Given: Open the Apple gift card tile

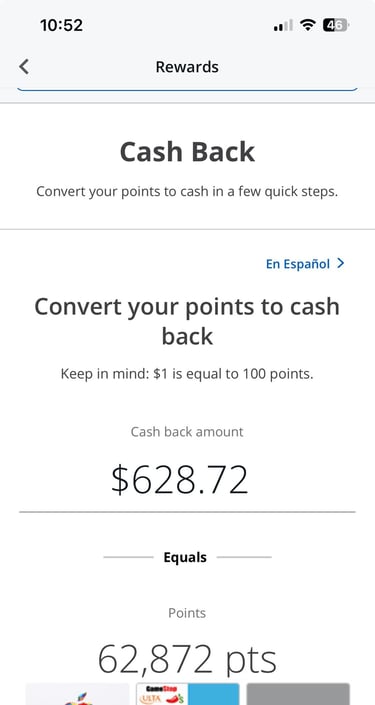Looking at the screenshot, I should 77,694.
